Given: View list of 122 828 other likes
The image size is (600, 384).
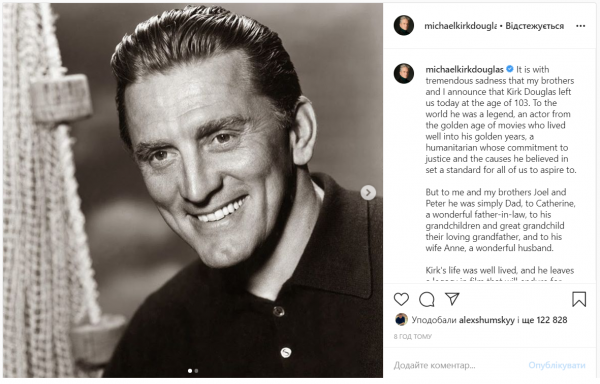Looking at the screenshot, I should [x=552, y=320].
